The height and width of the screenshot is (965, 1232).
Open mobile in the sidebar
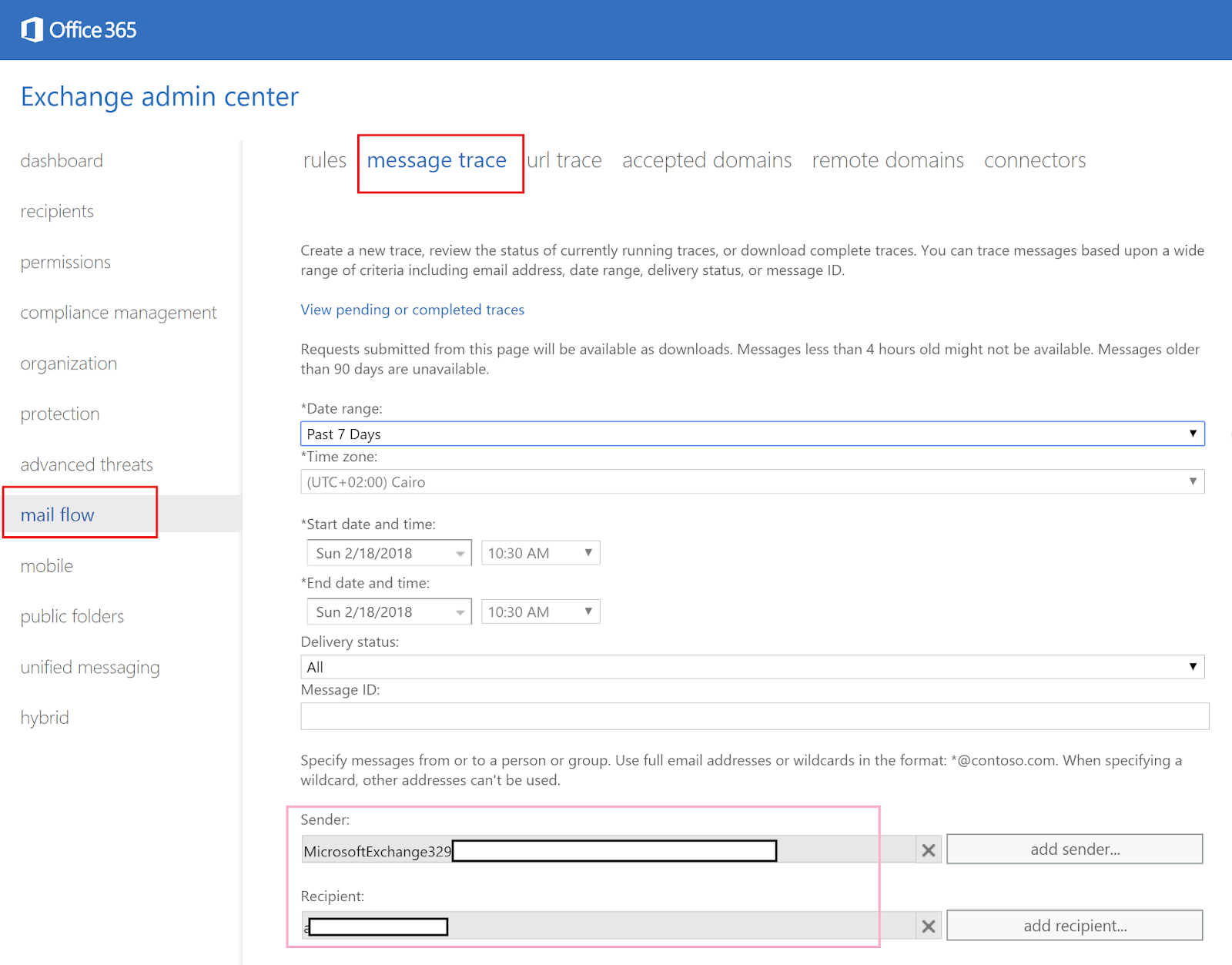point(47,566)
